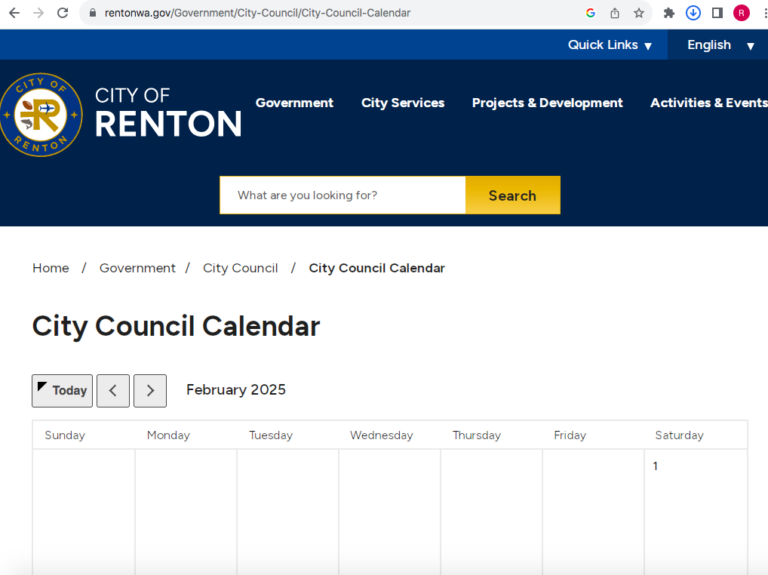Open the profile avatar button

741,13
